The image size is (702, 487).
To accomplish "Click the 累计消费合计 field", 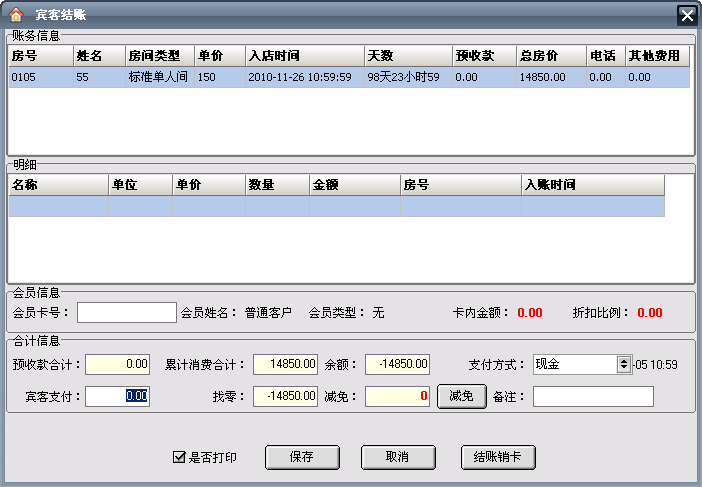I will (x=285, y=364).
